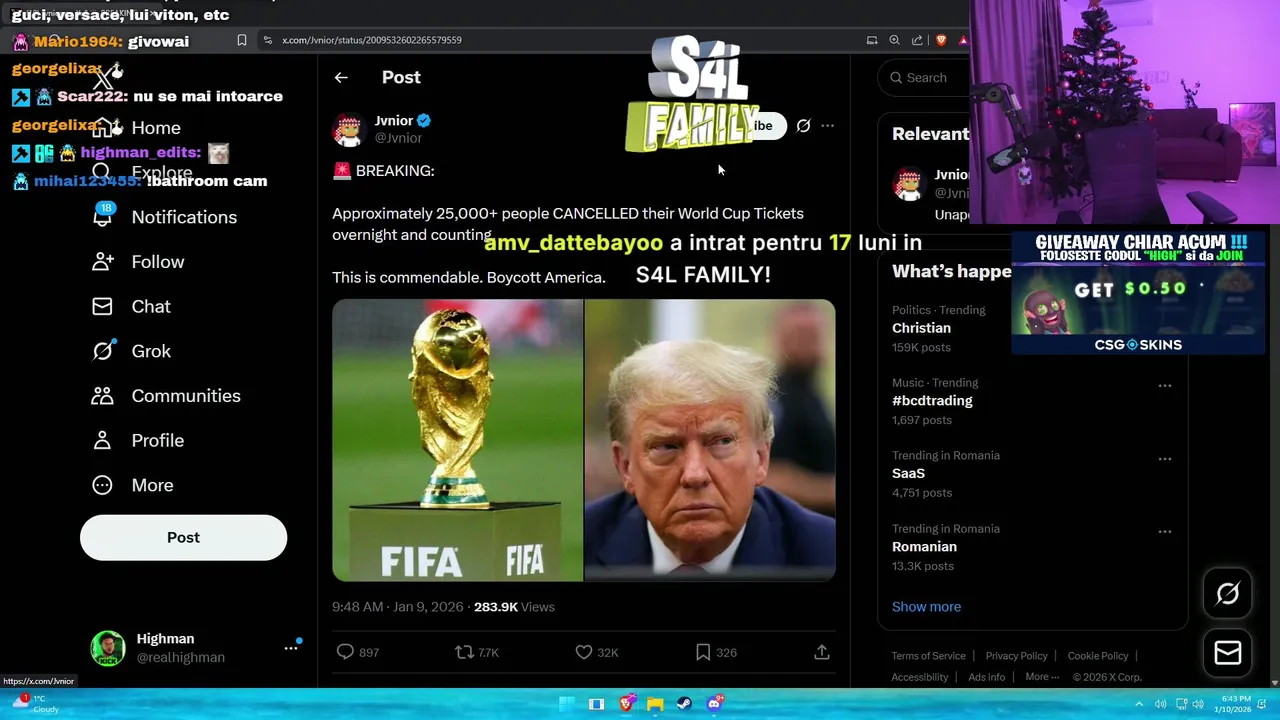Open Discord from the taskbar
The width and height of the screenshot is (1280, 720).
(715, 704)
